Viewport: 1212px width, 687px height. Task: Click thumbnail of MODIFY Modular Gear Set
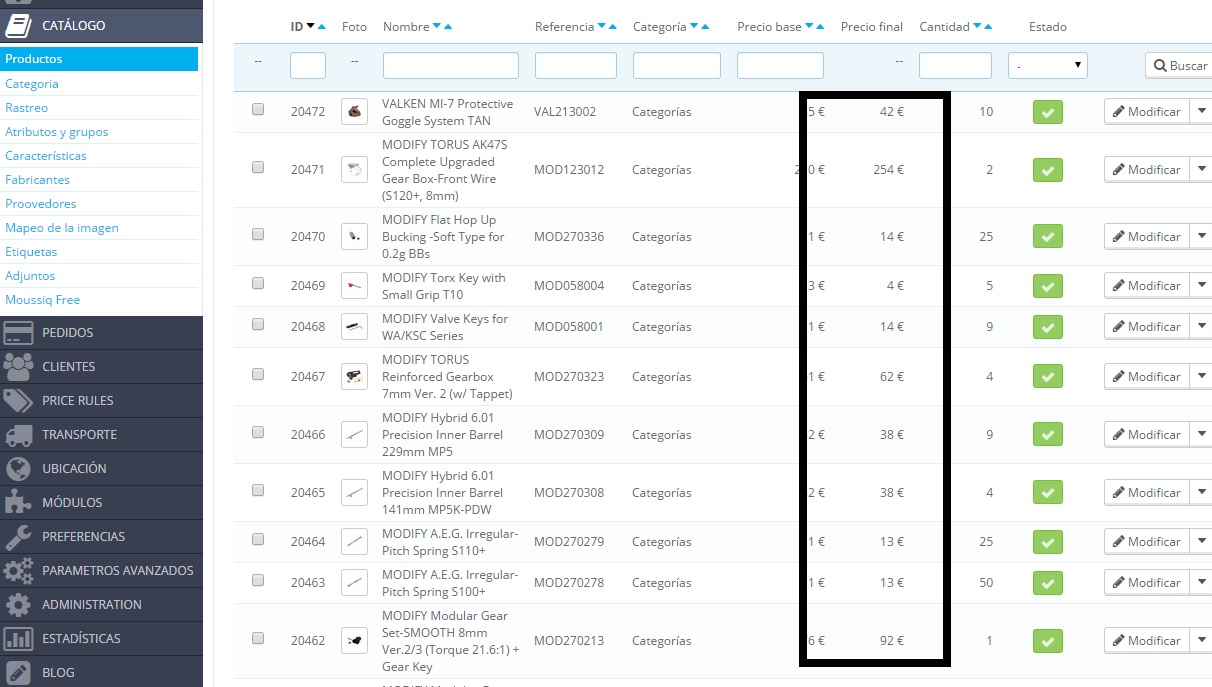pyautogui.click(x=354, y=640)
